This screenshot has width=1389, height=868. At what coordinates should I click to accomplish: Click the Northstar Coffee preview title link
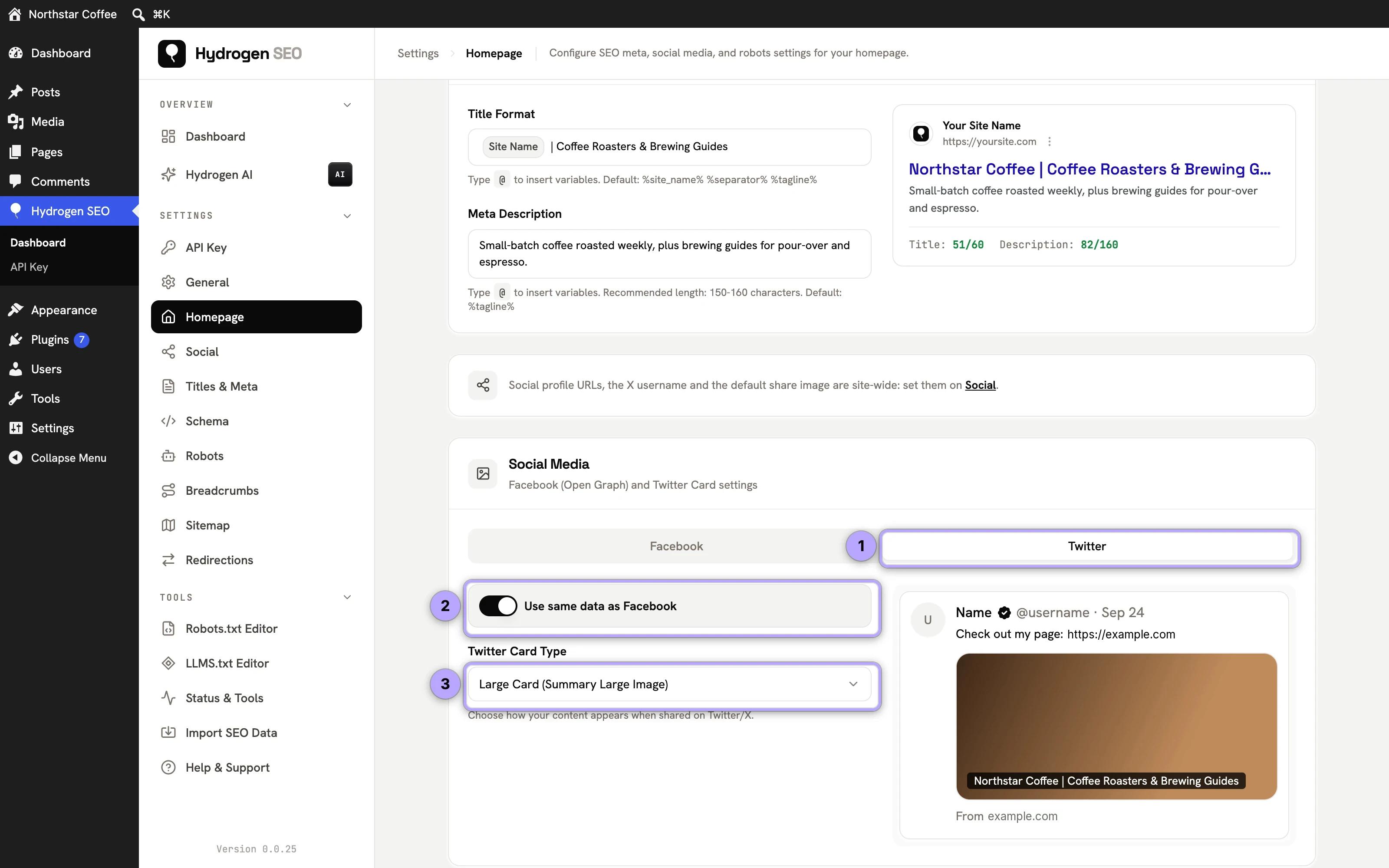1089,169
